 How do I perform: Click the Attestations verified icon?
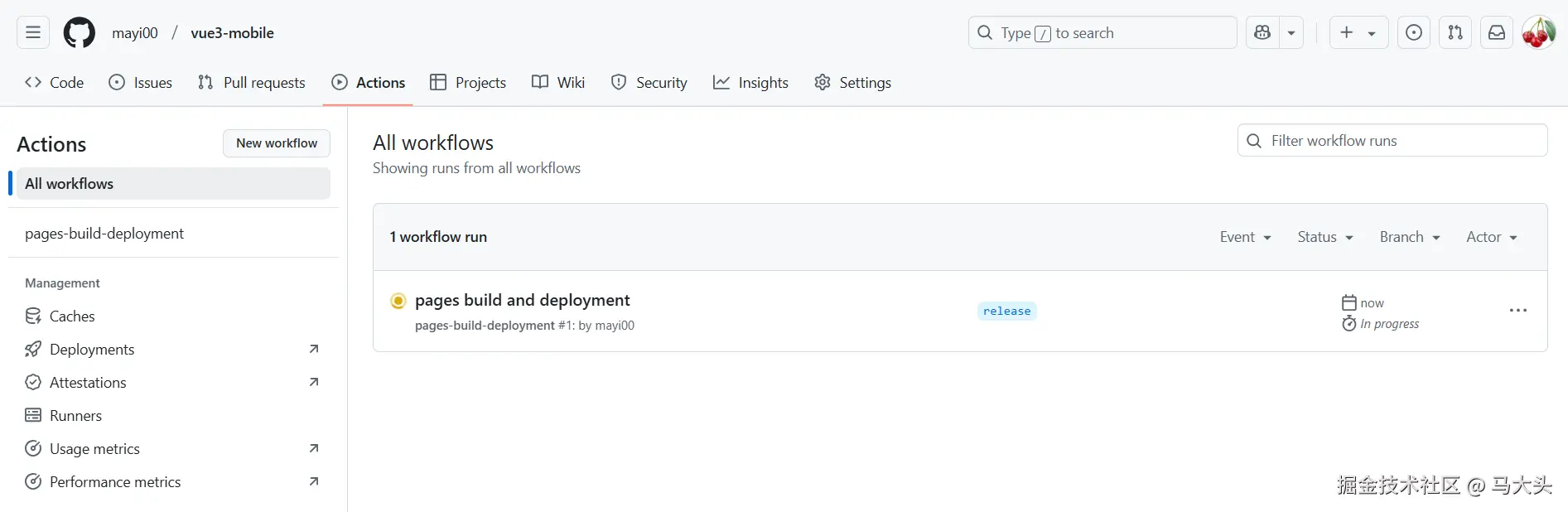coord(33,382)
